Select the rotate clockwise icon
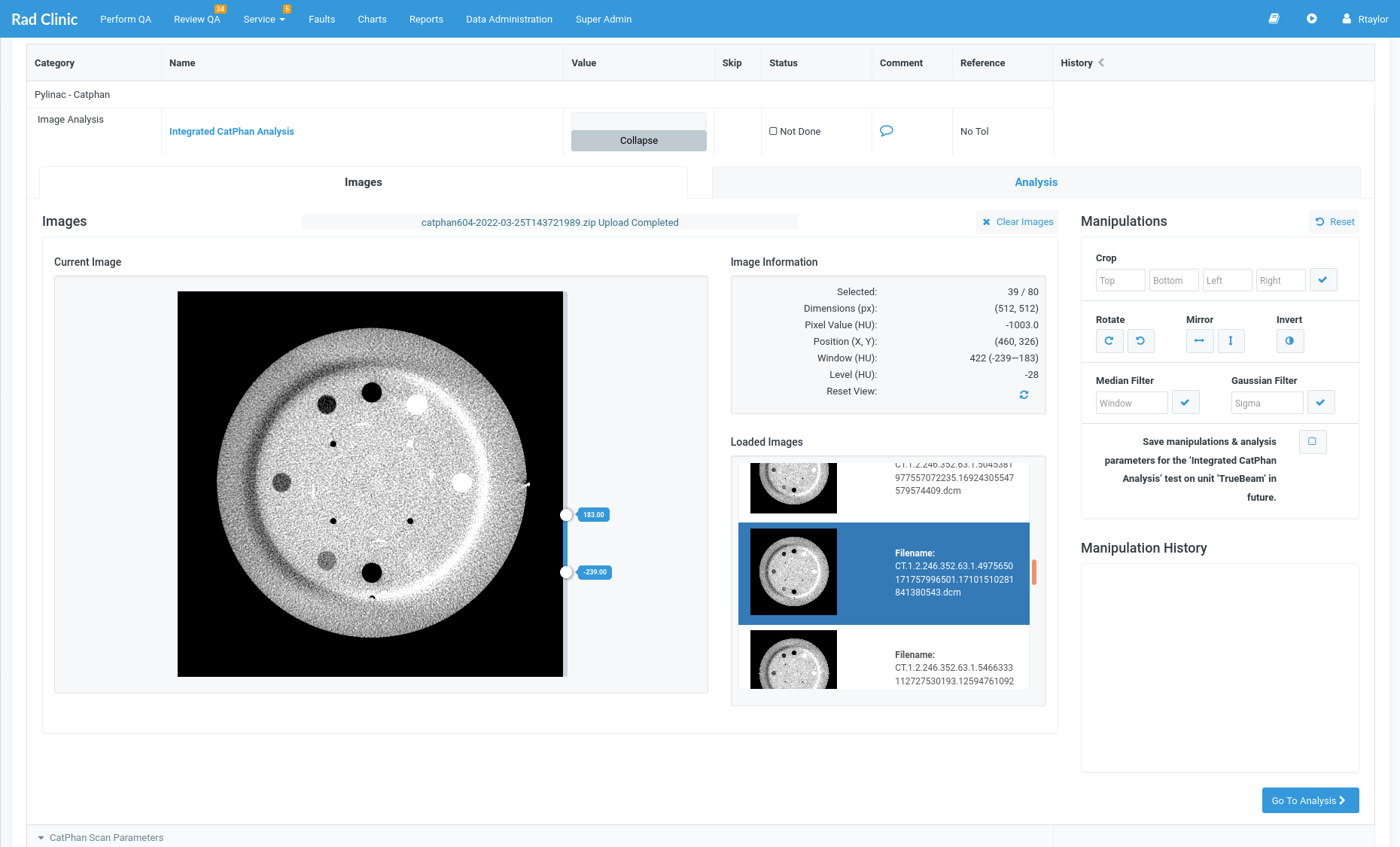This screenshot has width=1400, height=847. [x=1109, y=341]
